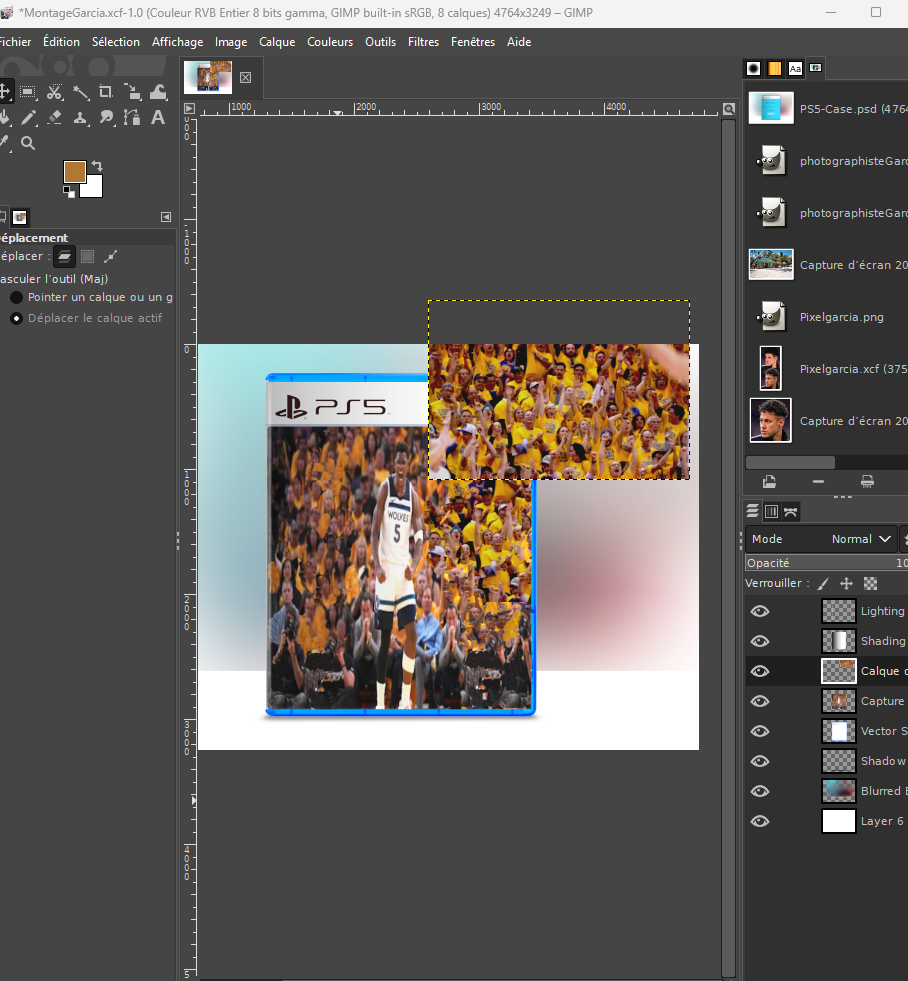Viewport: 908px width, 981px height.
Task: Open the ruler corner navigation menu arrow
Action: pos(190,108)
